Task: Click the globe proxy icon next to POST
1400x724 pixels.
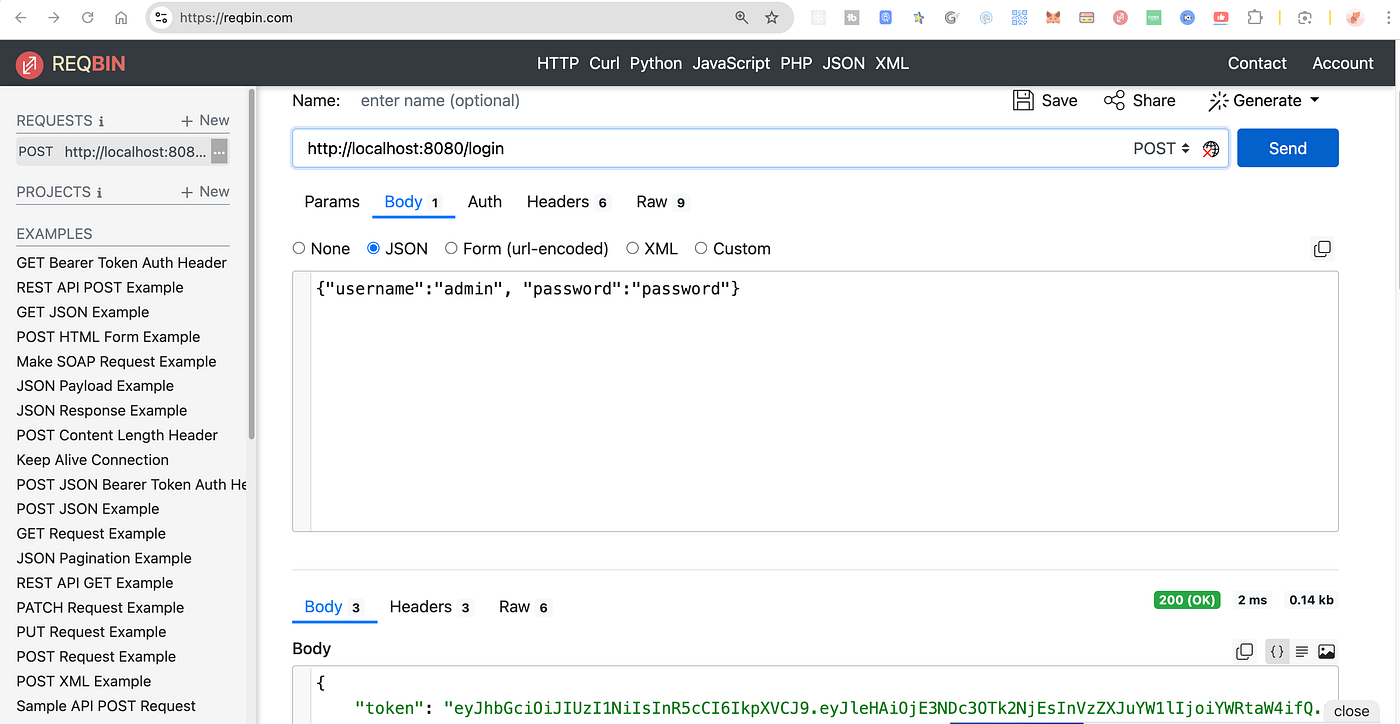Action: point(1210,147)
